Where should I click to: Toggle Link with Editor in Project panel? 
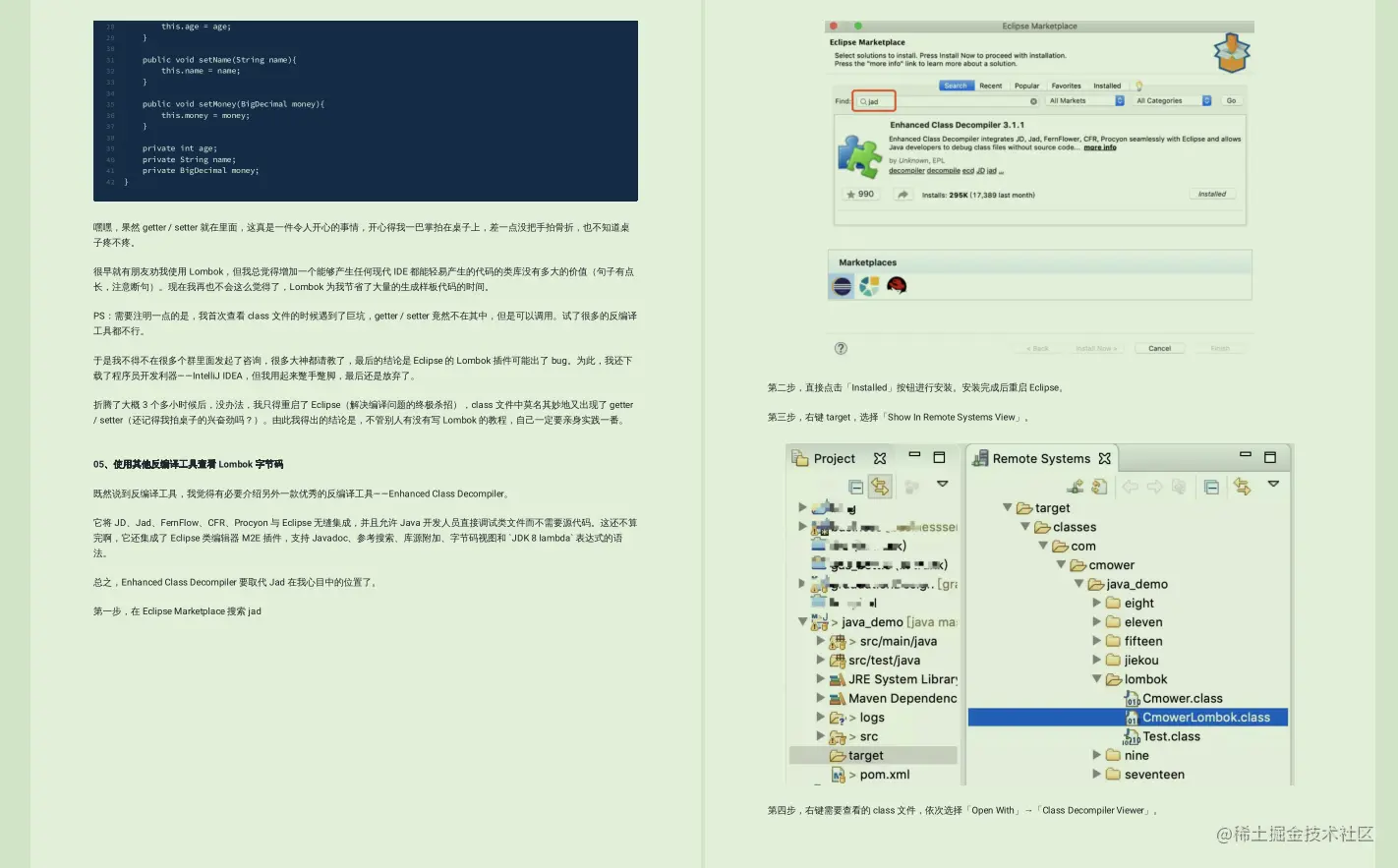[x=880, y=487]
